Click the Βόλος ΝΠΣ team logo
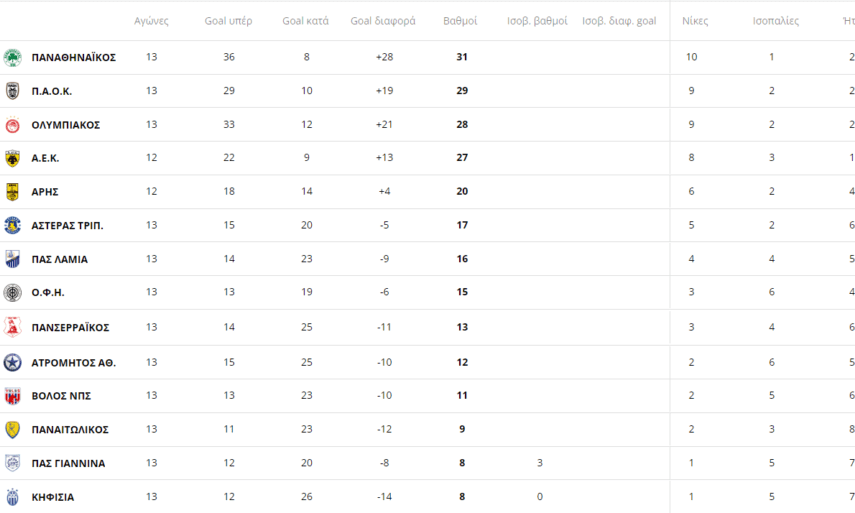 [x=13, y=396]
